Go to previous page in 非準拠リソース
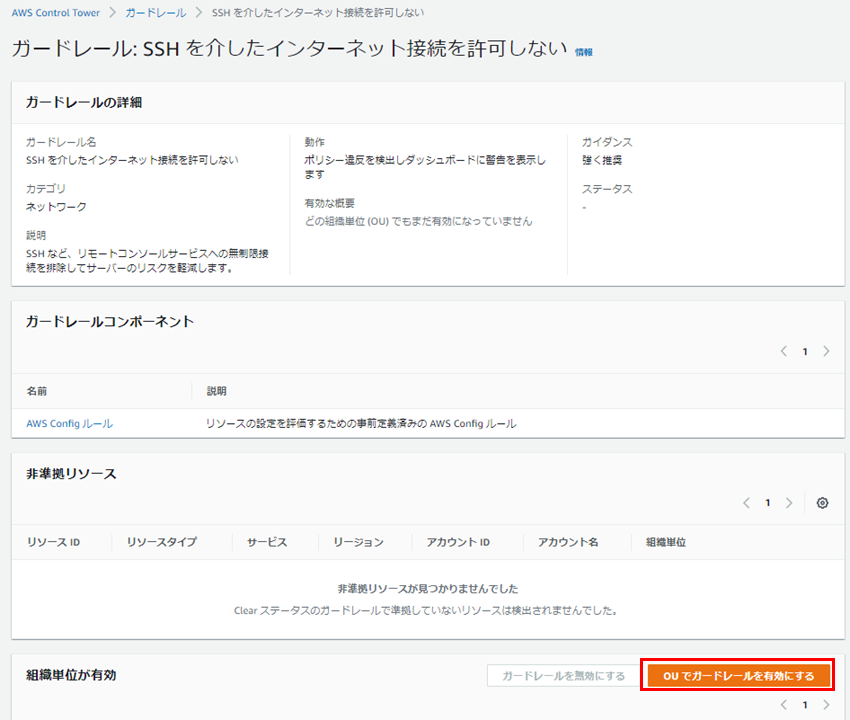Screen dimensions: 850x720 click(x=746, y=503)
